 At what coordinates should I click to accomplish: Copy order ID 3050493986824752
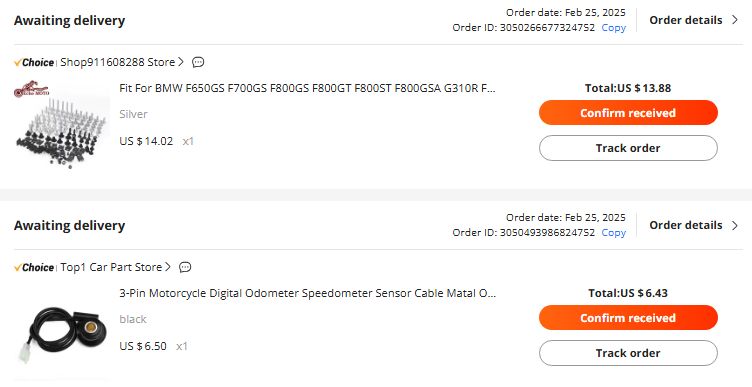[x=613, y=233]
